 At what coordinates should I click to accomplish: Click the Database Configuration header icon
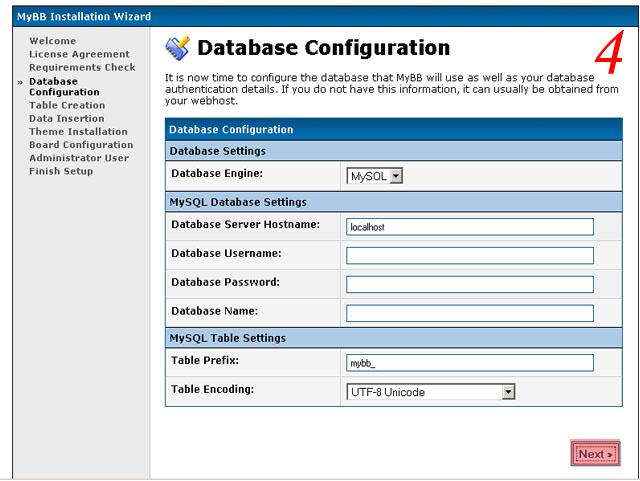point(177,48)
